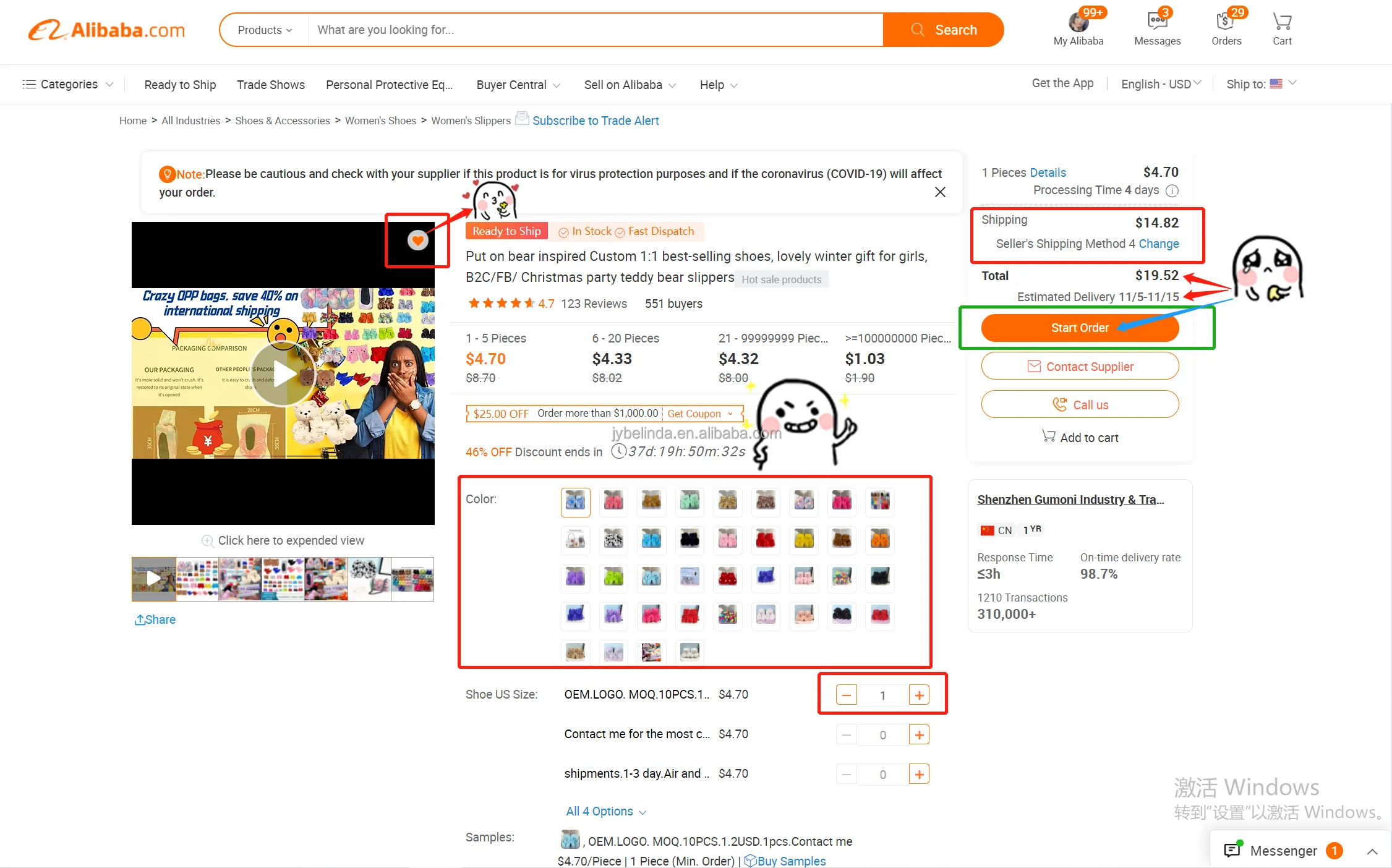Open Trade Shows menu item
Screen dimensions: 1392x868
point(270,85)
